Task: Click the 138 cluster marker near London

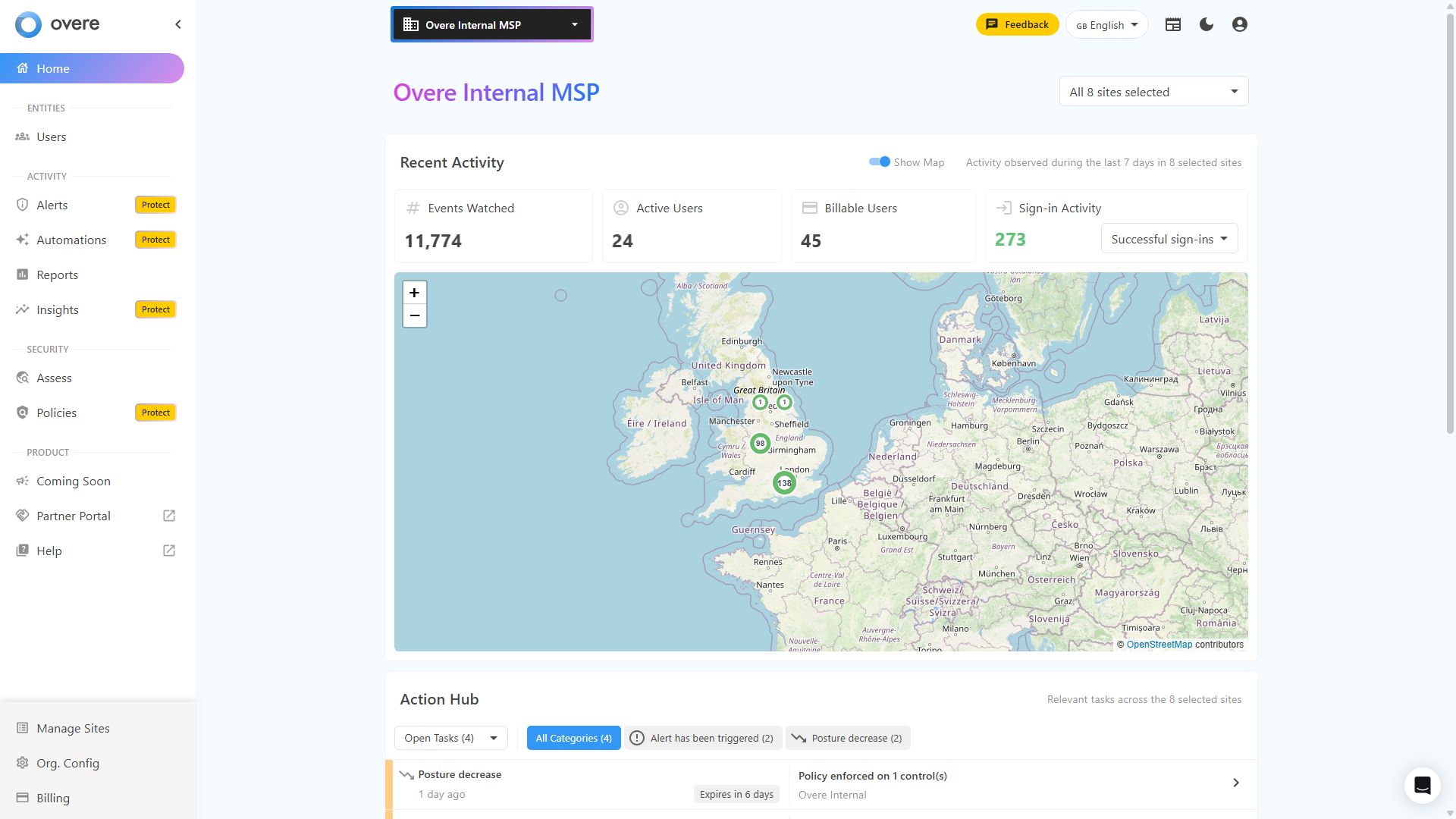Action: 783,482
